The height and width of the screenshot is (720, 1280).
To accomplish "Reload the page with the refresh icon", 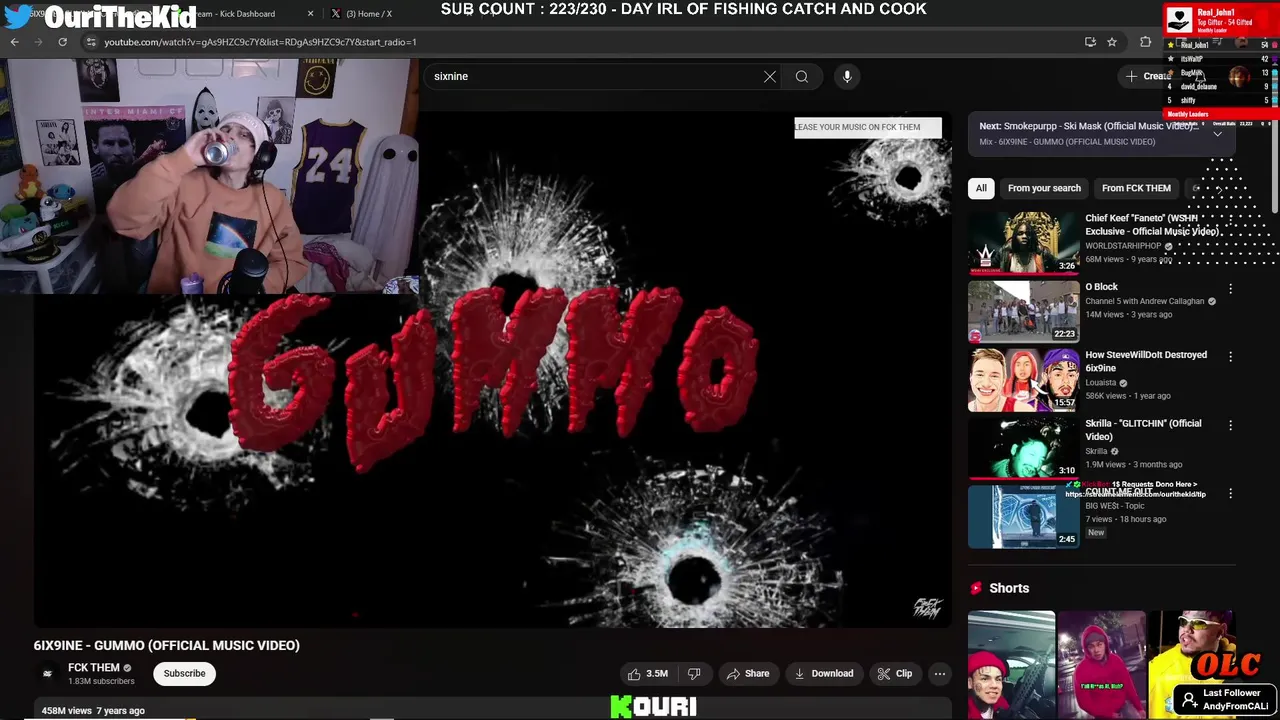I will [x=62, y=42].
